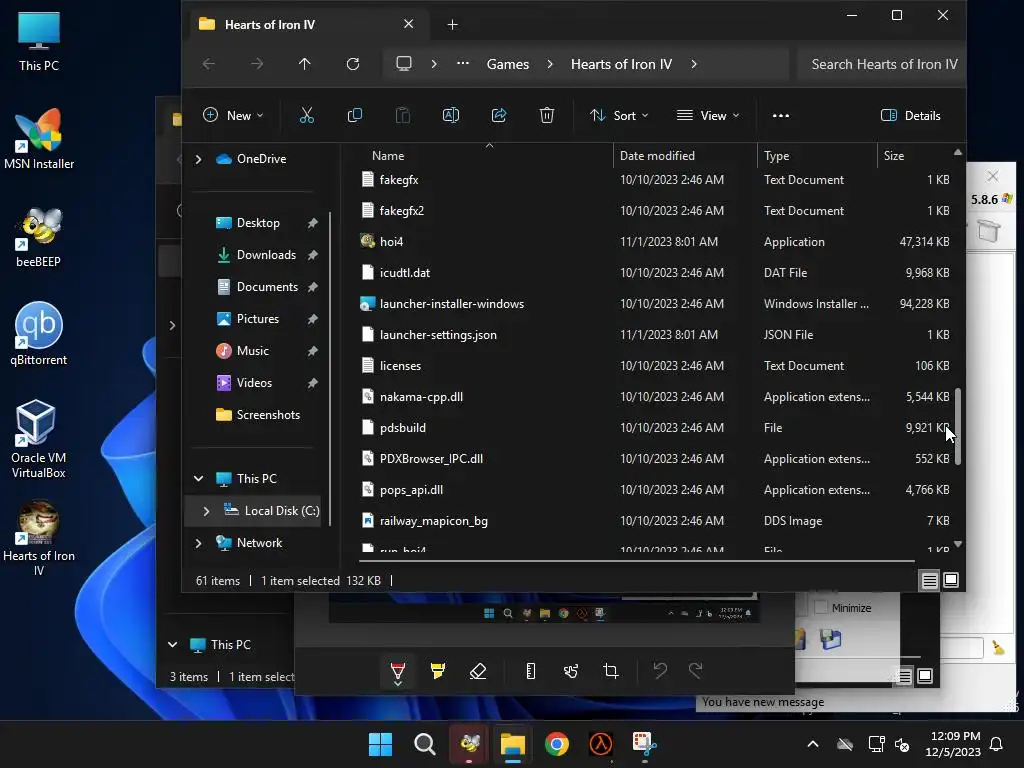This screenshot has width=1024, height=768.
Task: Open beeBEEP desktop shortcut
Action: 39,237
